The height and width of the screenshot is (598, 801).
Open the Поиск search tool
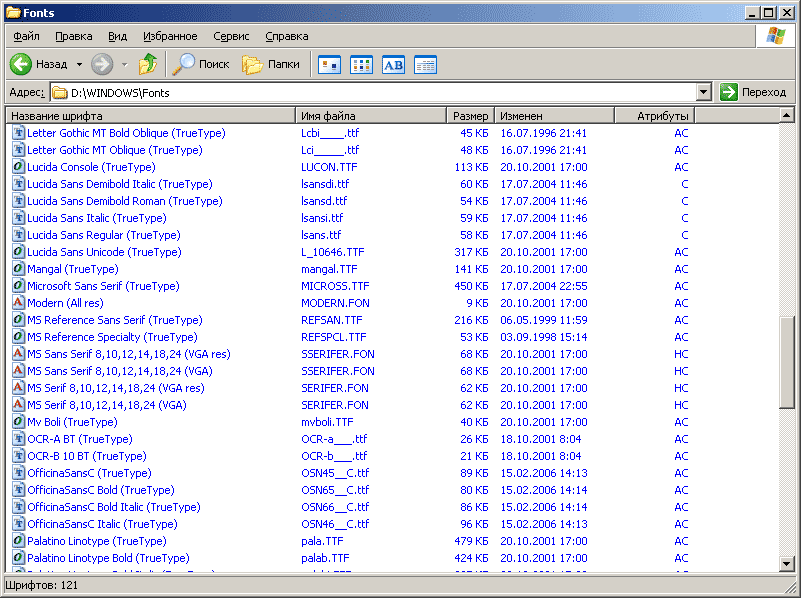click(200, 64)
